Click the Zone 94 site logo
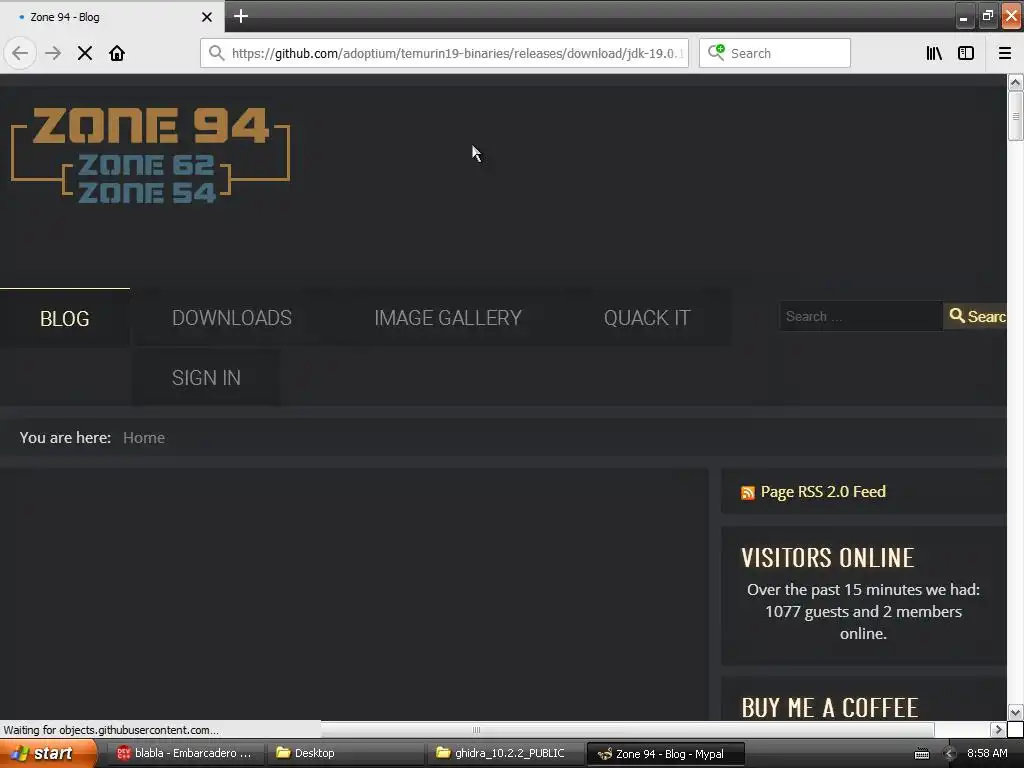The width and height of the screenshot is (1024, 768). 150,155
